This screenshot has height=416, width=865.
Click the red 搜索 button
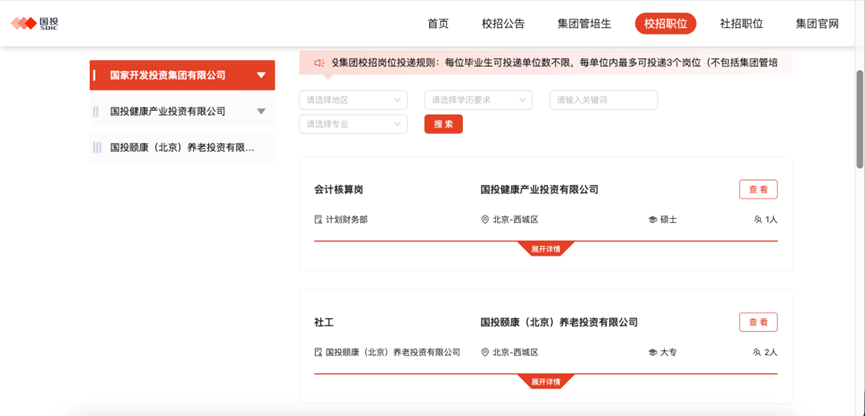coord(444,124)
